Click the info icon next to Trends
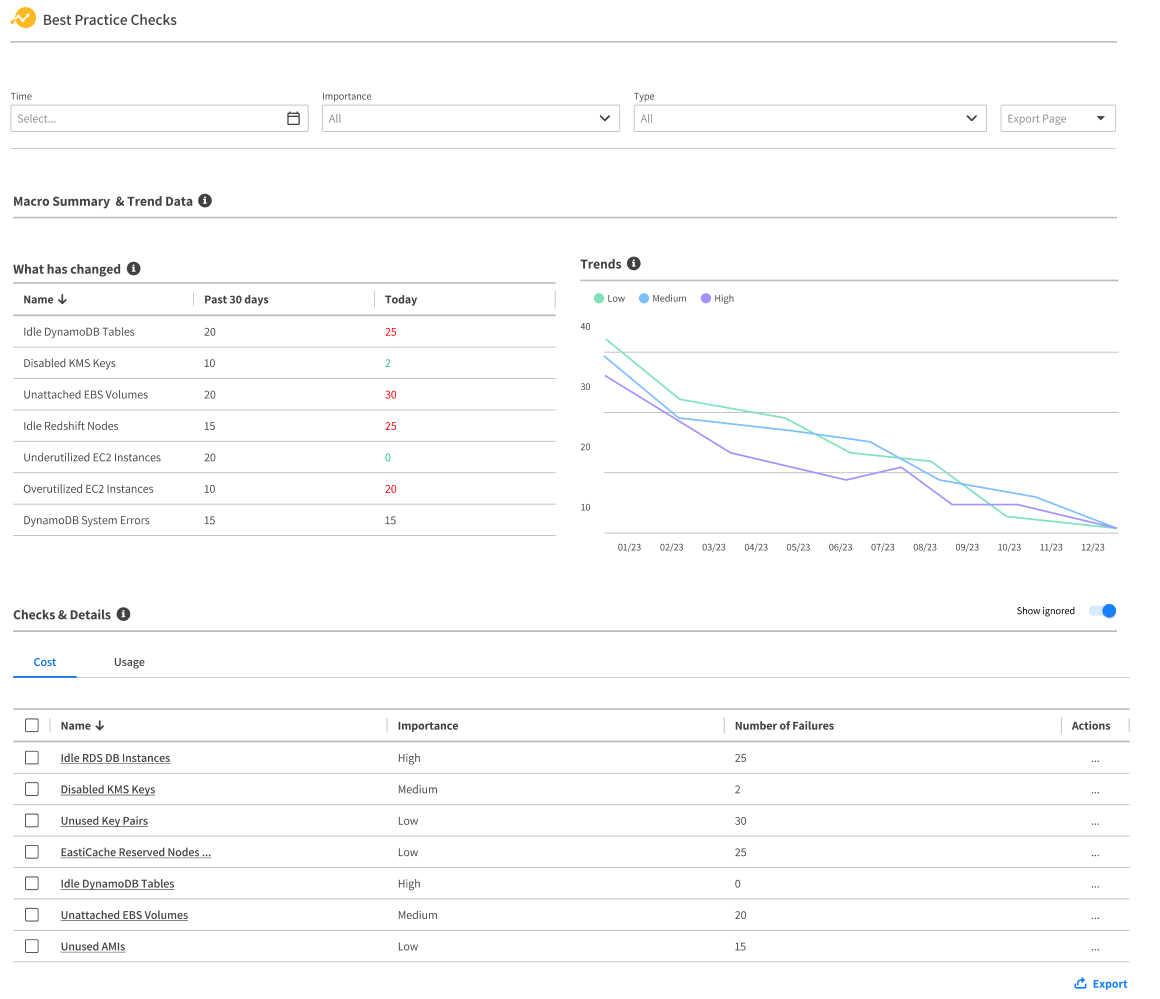 point(633,264)
